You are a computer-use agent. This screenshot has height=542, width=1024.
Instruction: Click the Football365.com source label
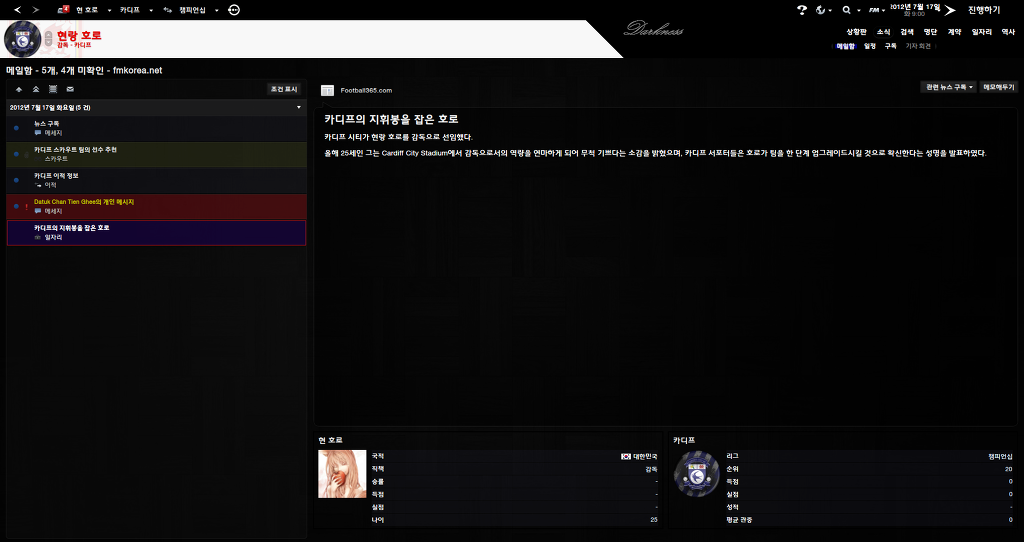tap(366, 91)
